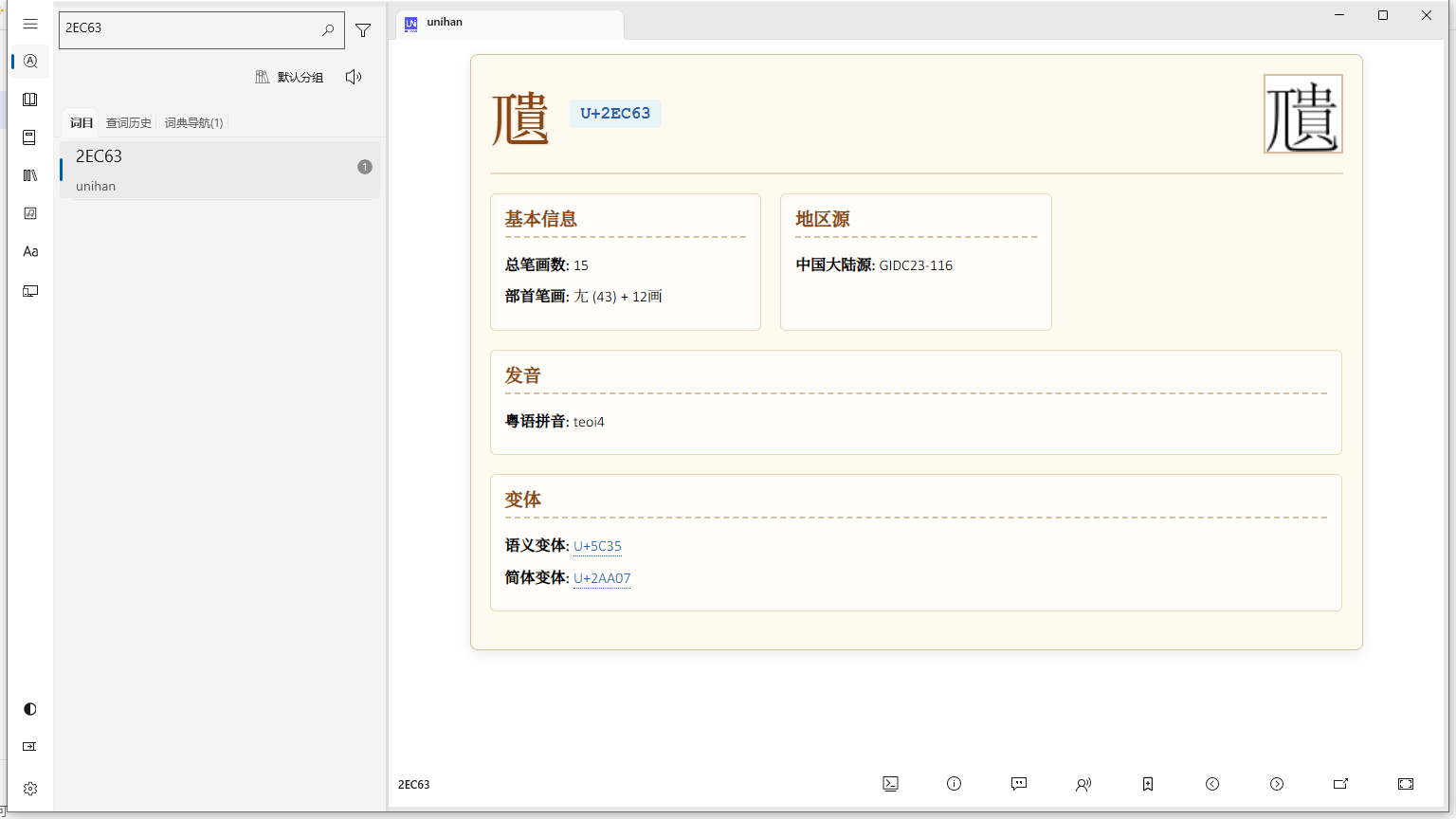Click the 发音 section heading
This screenshot has height=819, width=1456.
click(522, 375)
